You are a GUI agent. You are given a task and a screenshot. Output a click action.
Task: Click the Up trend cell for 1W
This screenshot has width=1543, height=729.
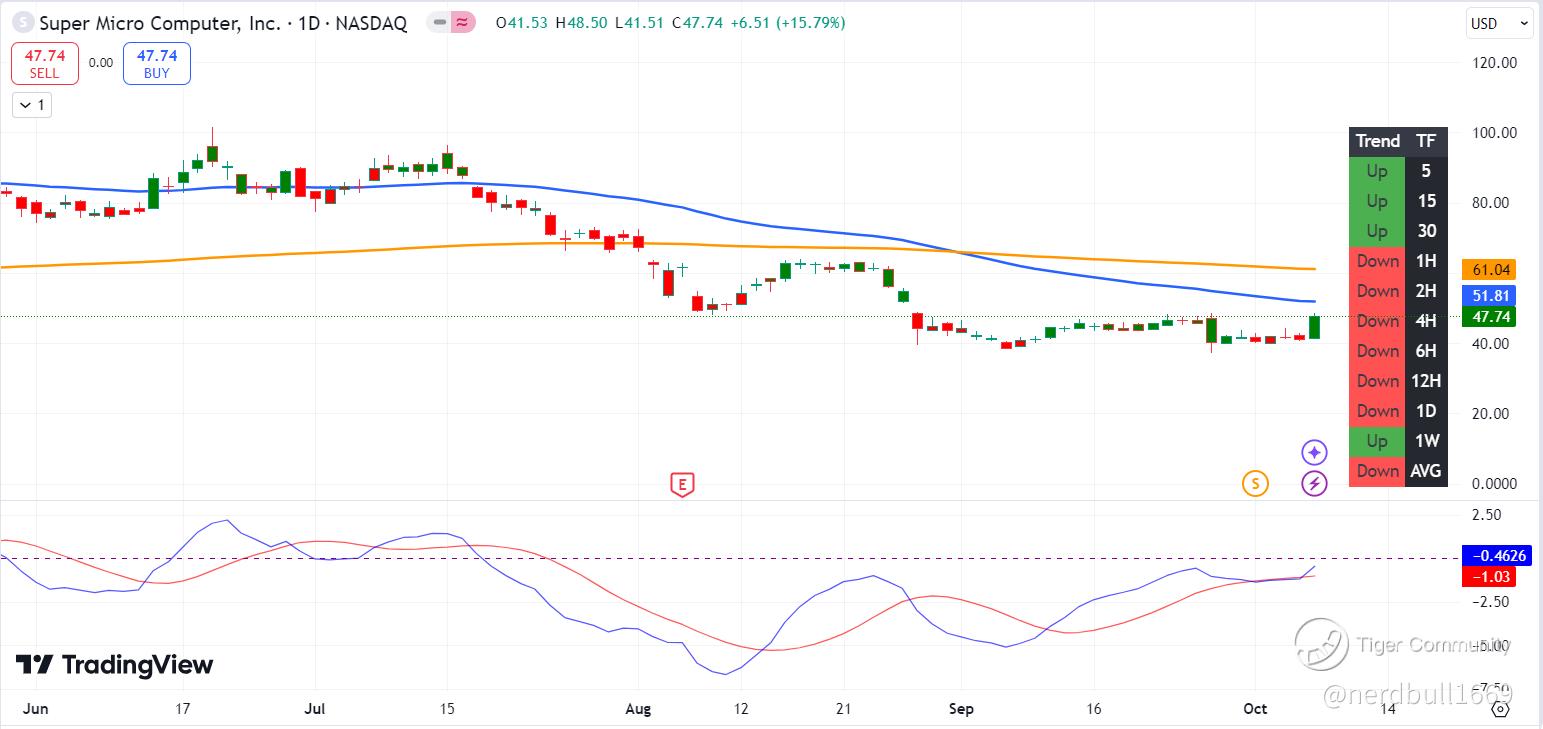pyautogui.click(x=1377, y=441)
